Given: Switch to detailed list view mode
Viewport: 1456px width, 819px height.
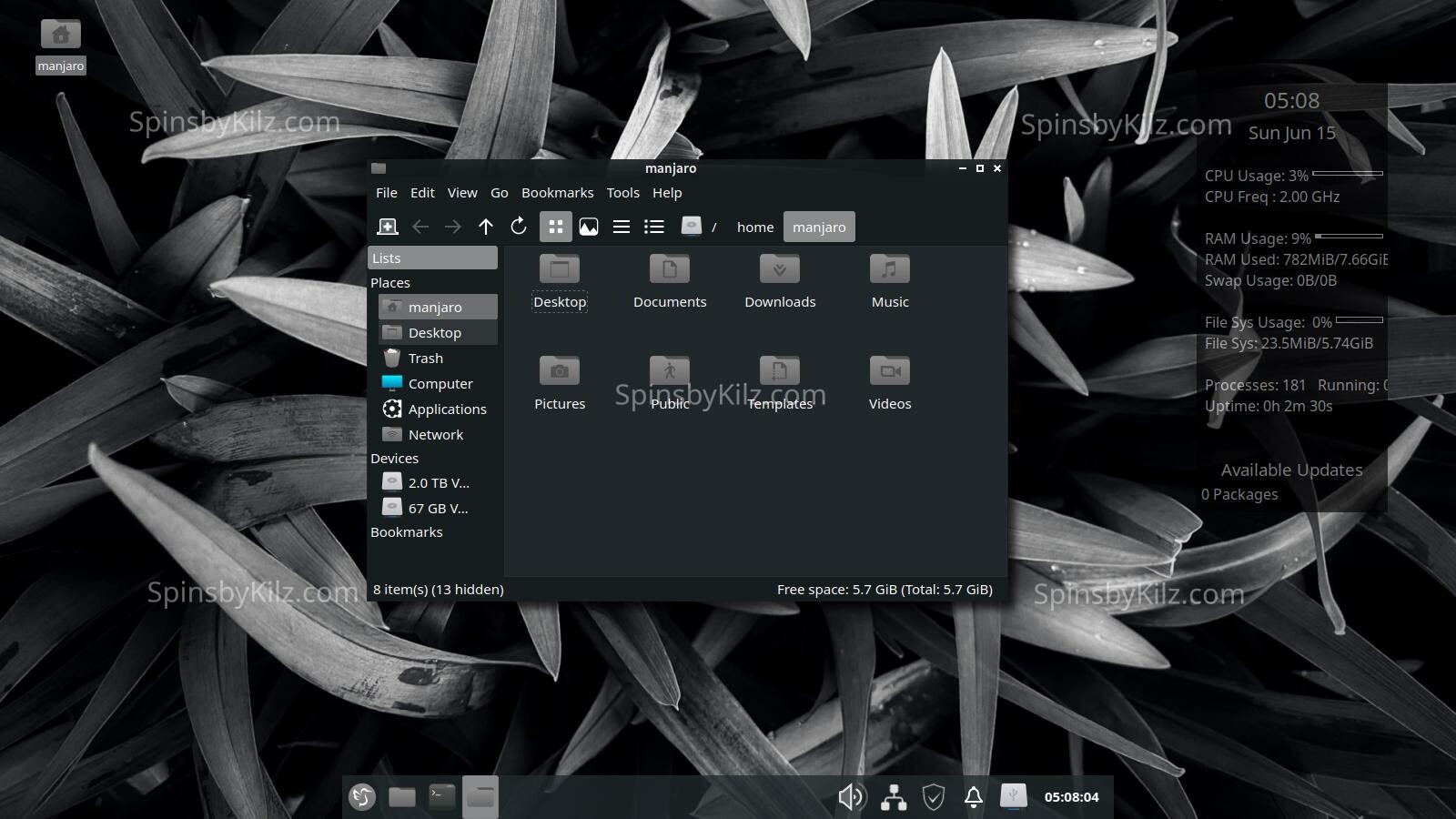Looking at the screenshot, I should tap(654, 227).
